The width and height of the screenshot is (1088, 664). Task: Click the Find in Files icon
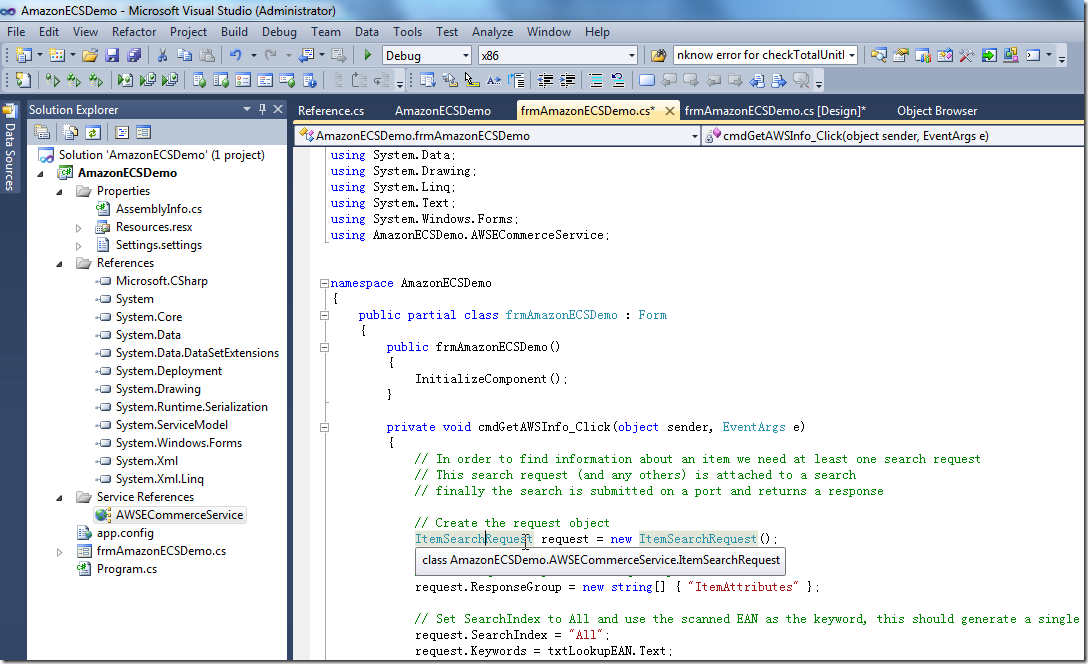[659, 56]
